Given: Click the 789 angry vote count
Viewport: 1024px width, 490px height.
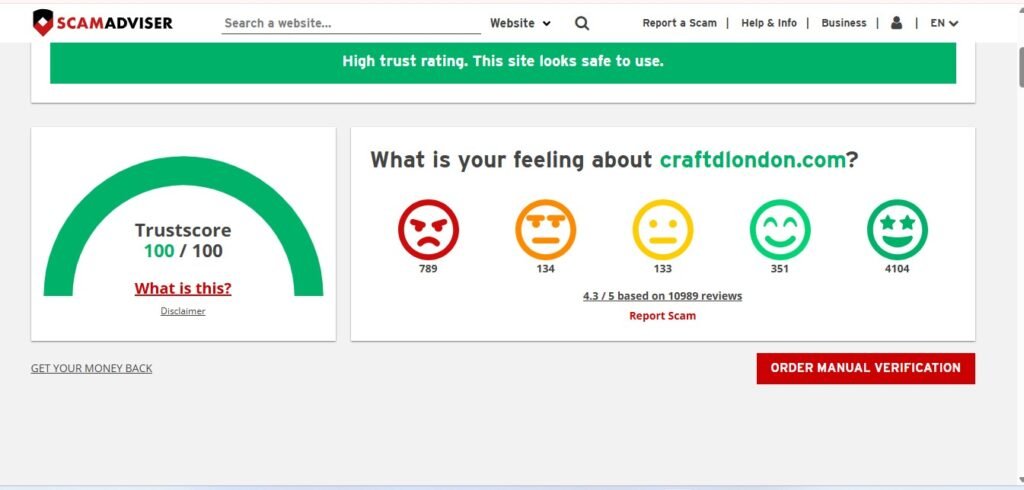Looking at the screenshot, I should 428,269.
